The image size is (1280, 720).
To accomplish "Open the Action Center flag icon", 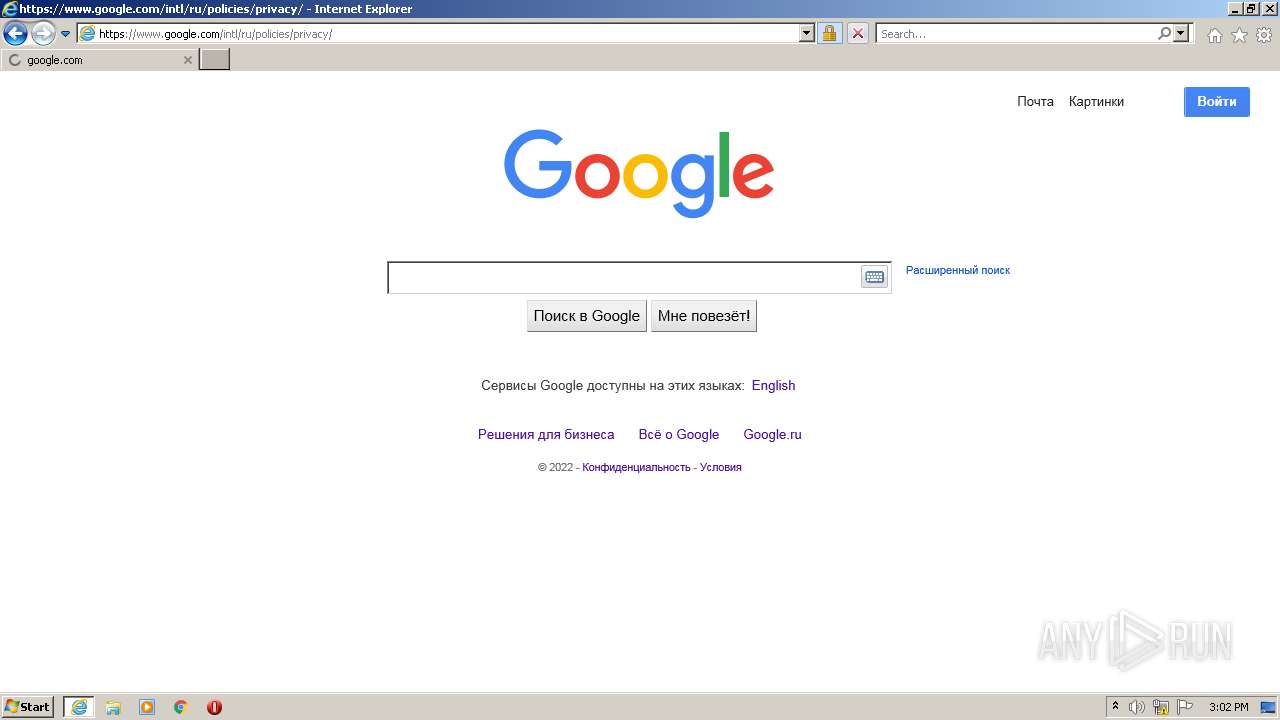I will (1185, 707).
